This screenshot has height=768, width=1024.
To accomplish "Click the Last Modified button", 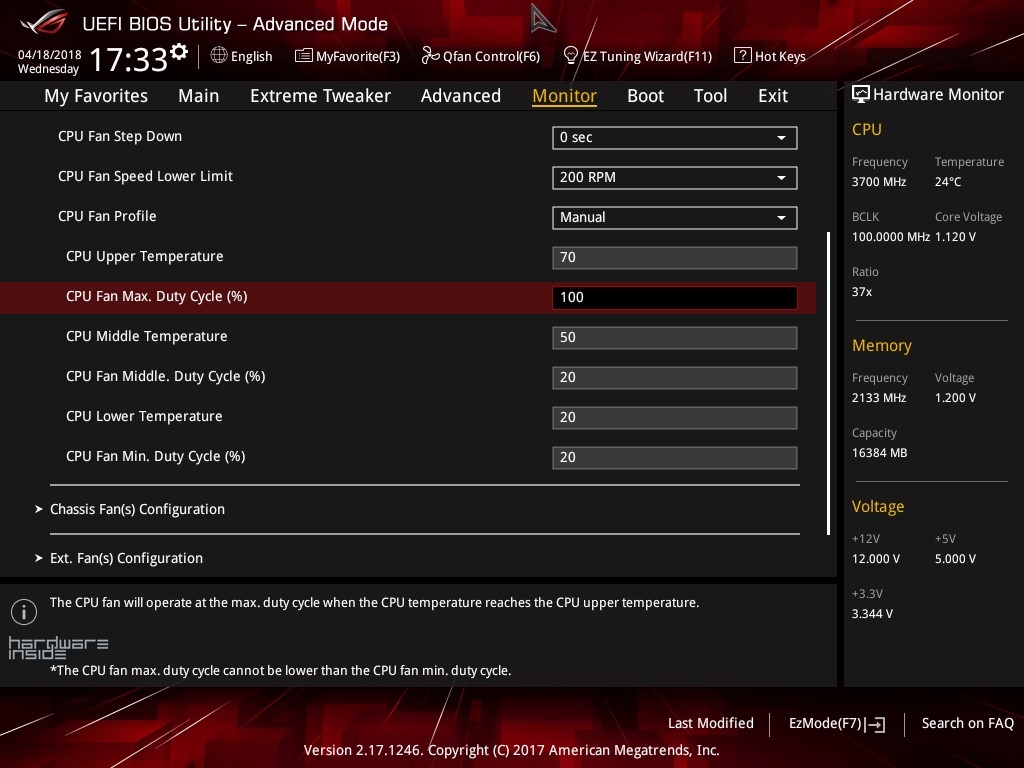I will coord(710,723).
